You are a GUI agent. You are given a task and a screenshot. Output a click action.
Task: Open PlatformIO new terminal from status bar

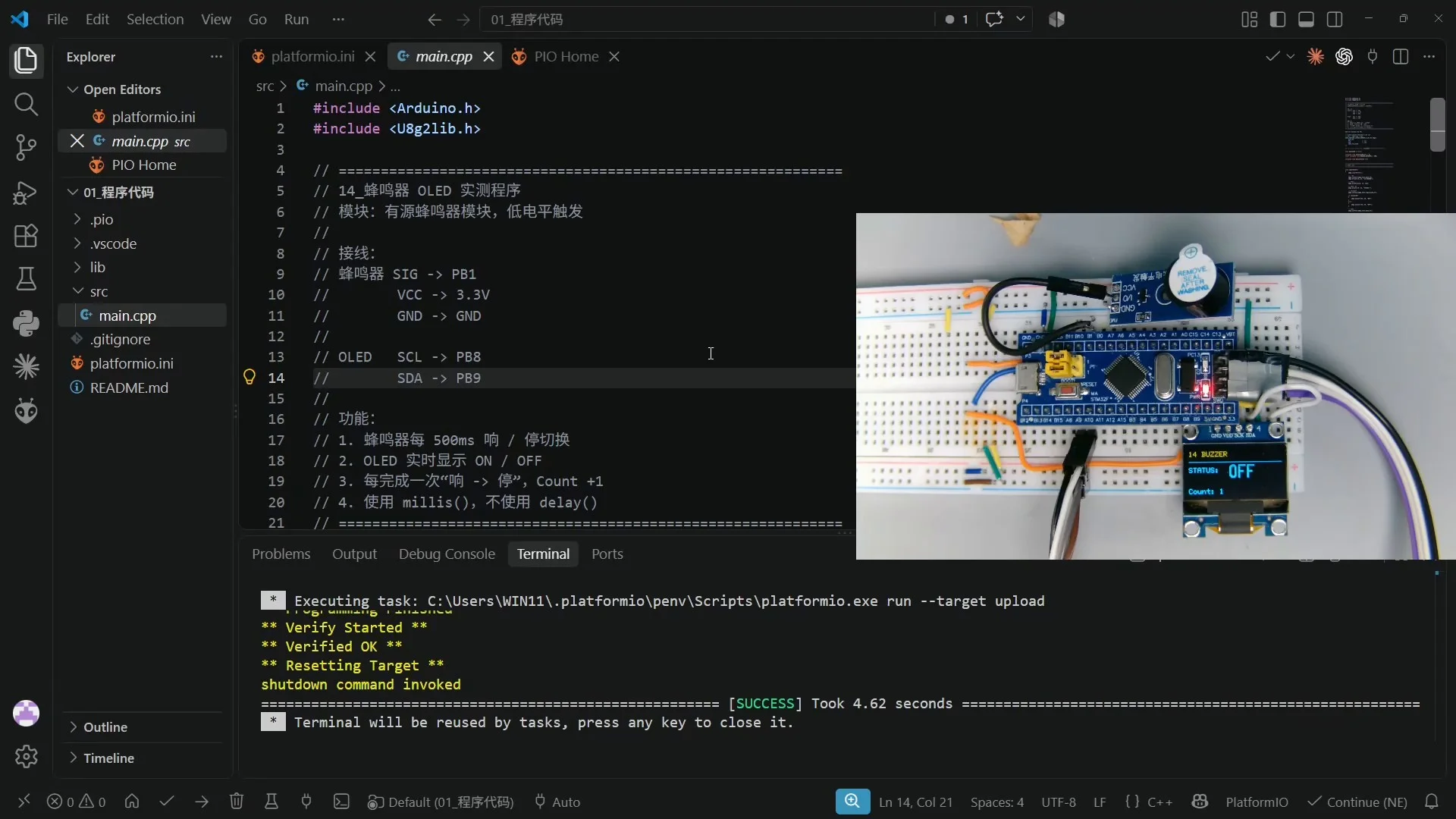pyautogui.click(x=342, y=802)
